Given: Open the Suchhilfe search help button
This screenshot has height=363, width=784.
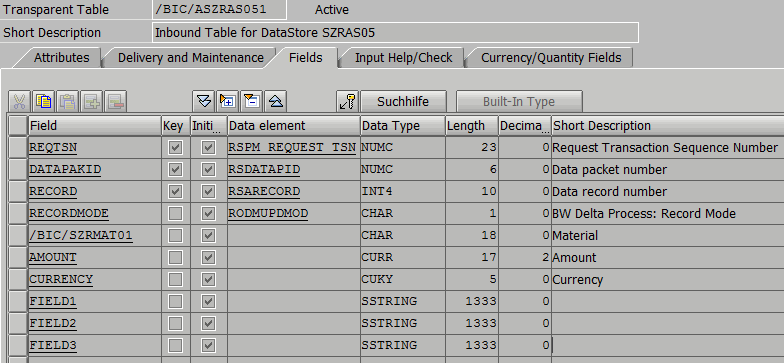Looking at the screenshot, I should pos(403,102).
